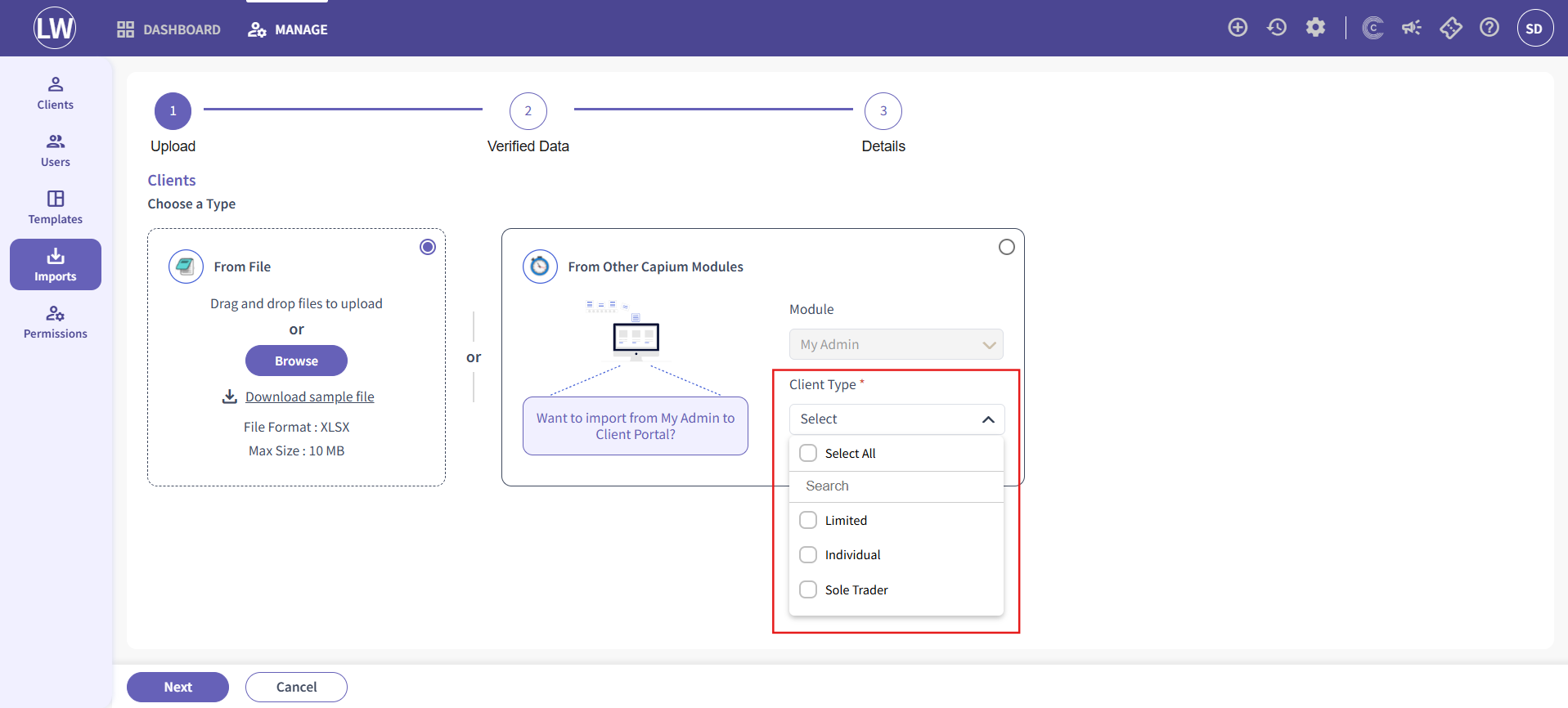Click the Drag and drop files to upload text
Viewport: 1568px width, 708px height.
coord(296,303)
